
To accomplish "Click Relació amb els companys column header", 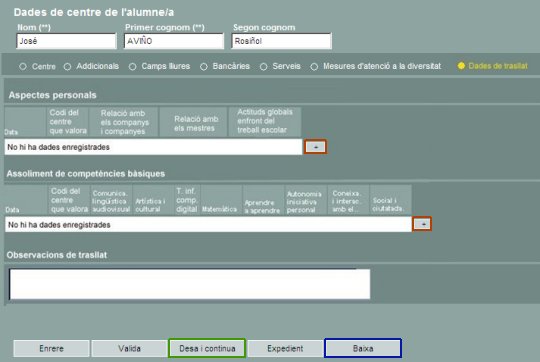I will point(124,122).
